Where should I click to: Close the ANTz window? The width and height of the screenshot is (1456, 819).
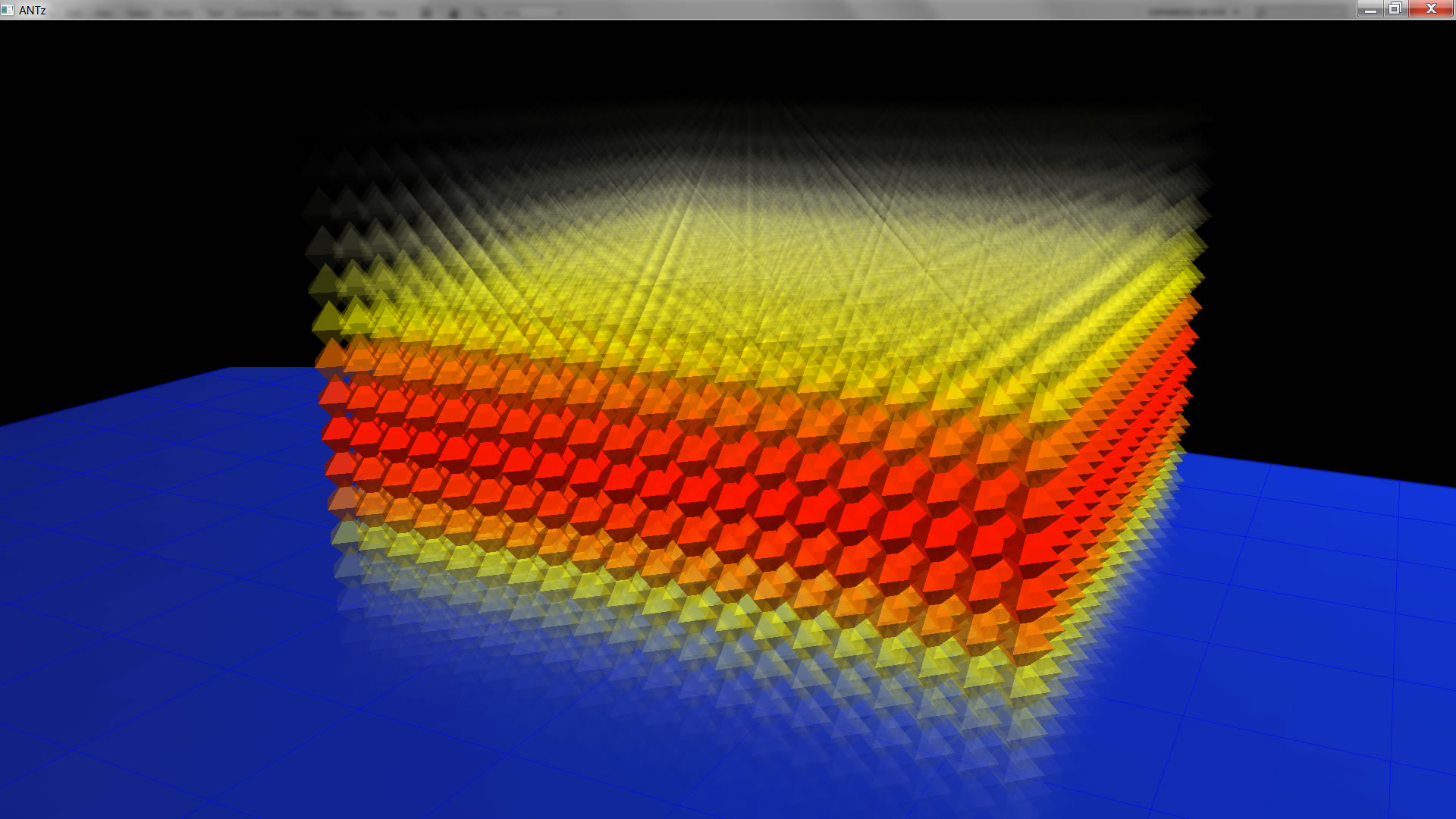(x=1431, y=9)
